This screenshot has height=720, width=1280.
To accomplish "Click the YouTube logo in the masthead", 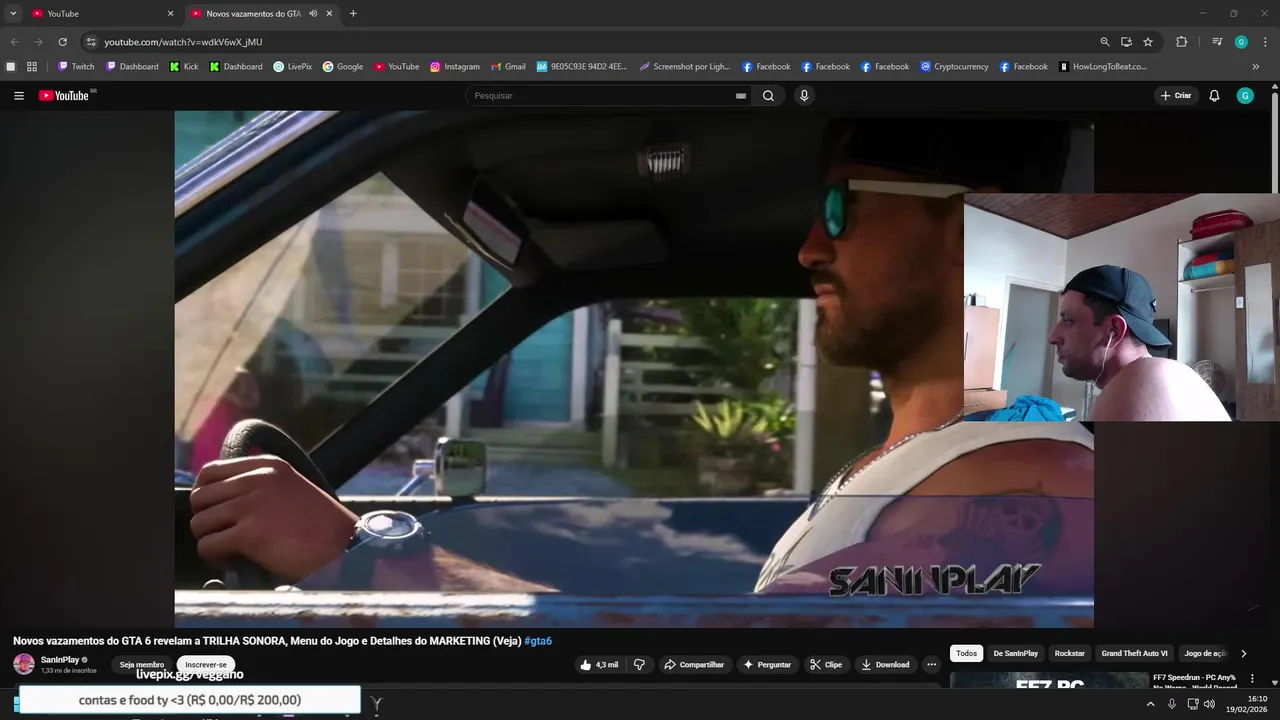I will coord(66,96).
